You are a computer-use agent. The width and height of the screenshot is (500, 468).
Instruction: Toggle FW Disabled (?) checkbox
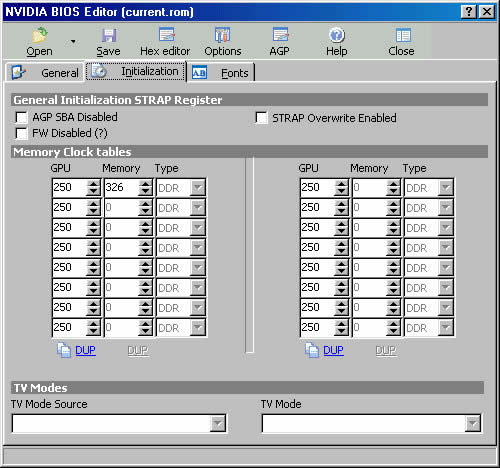coord(21,133)
